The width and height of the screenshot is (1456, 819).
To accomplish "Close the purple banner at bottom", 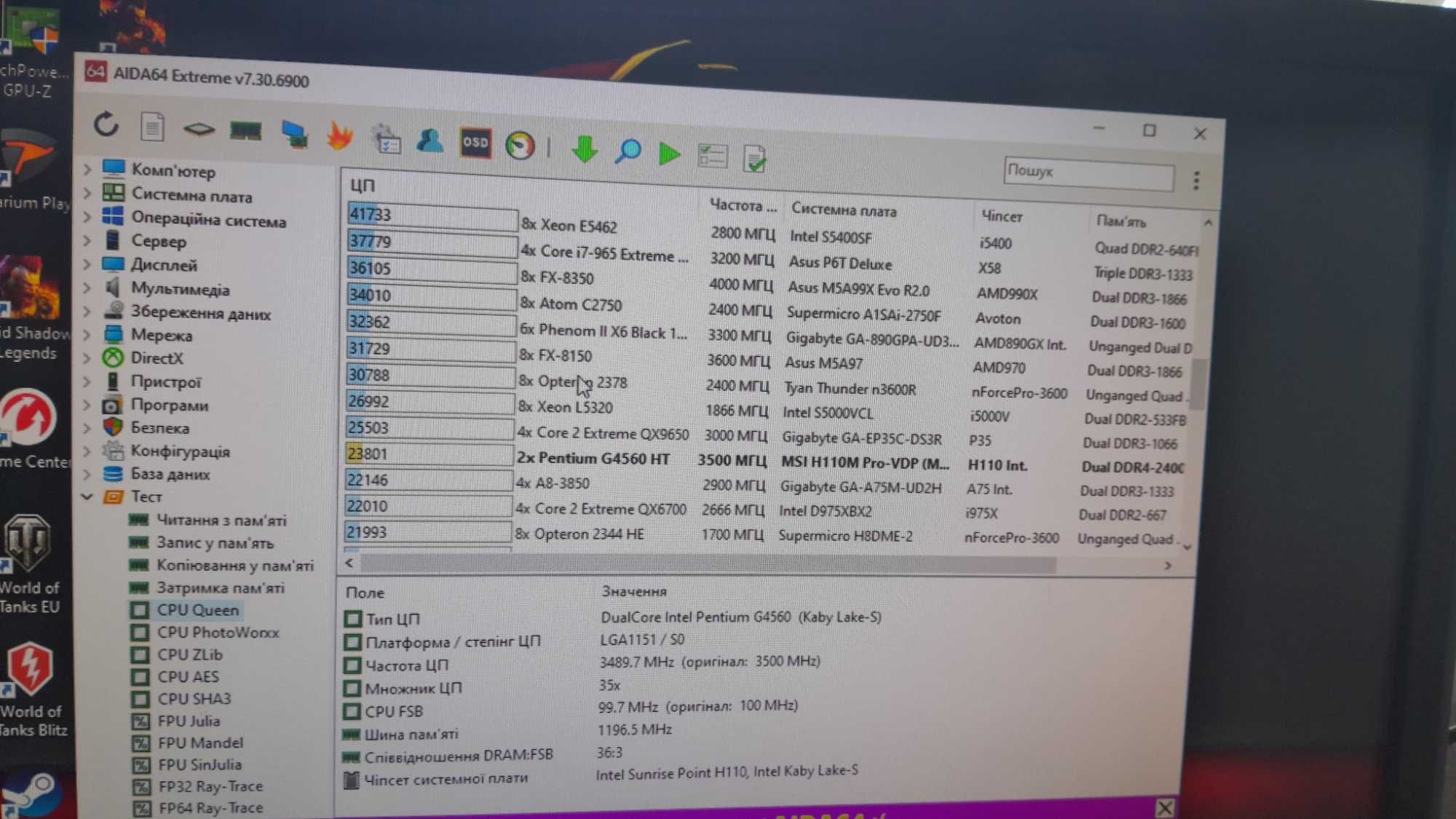I will tap(1165, 808).
